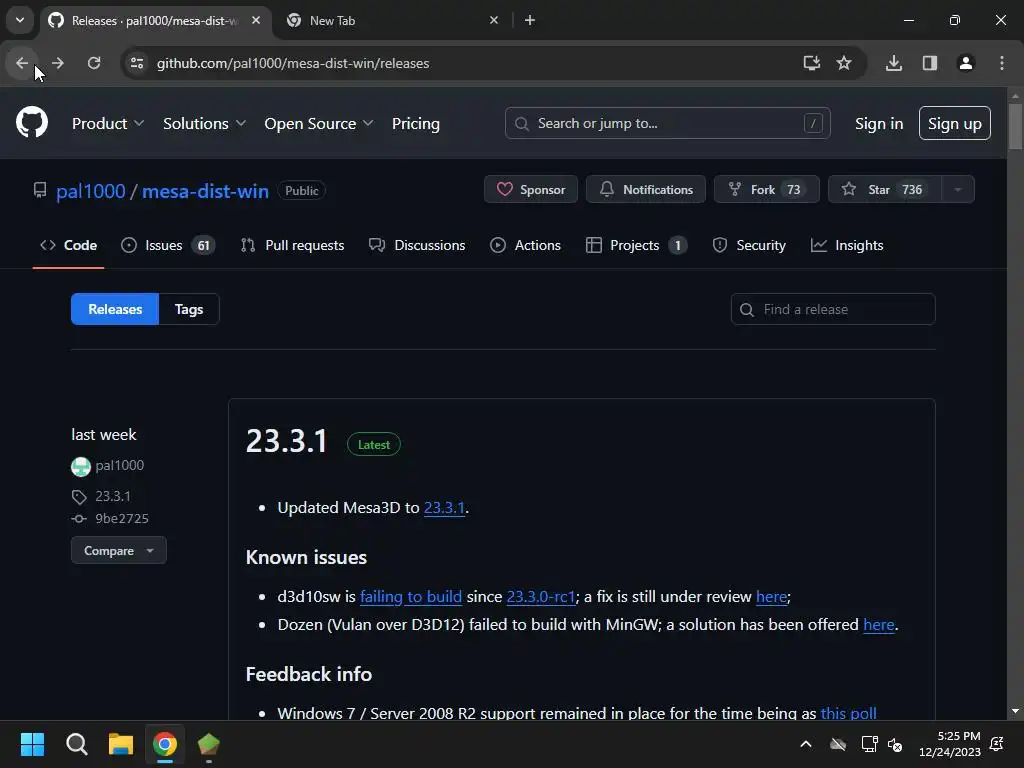
Task: Follow the failing to build link
Action: 411,596
